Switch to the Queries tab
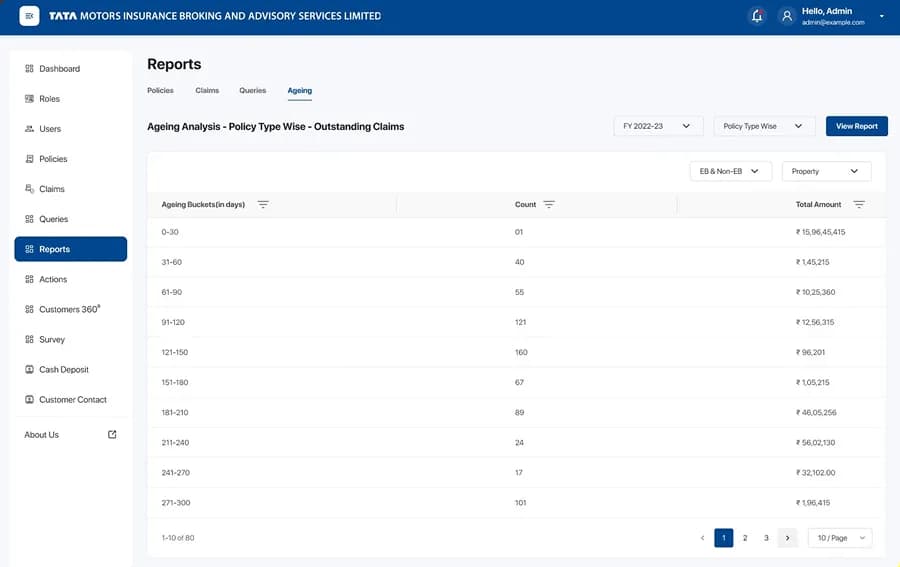 tap(253, 91)
